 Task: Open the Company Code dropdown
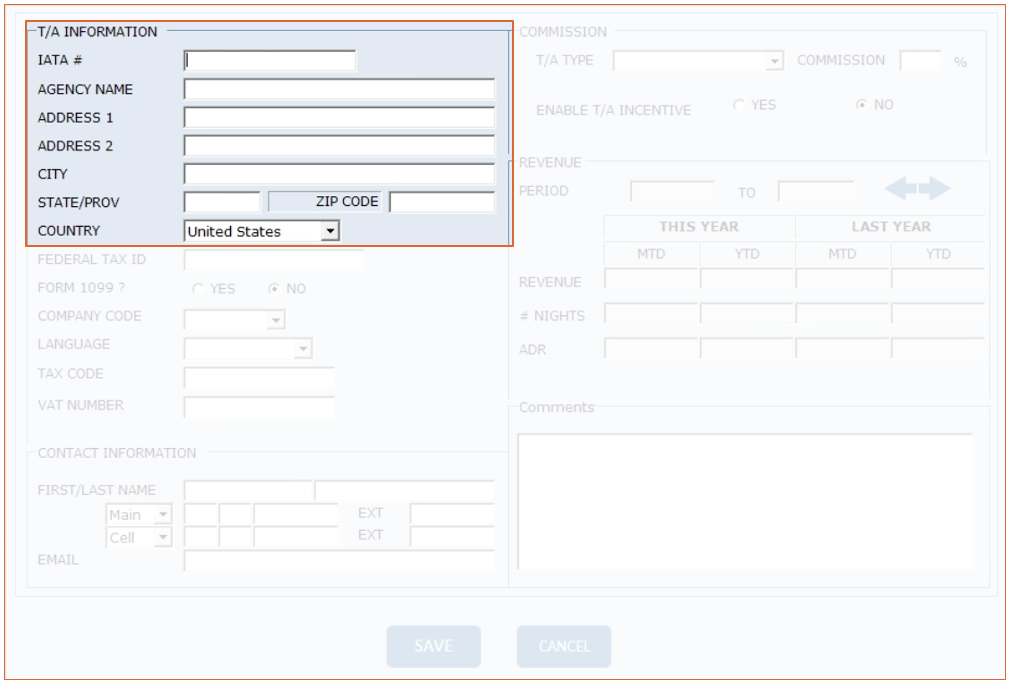(275, 320)
